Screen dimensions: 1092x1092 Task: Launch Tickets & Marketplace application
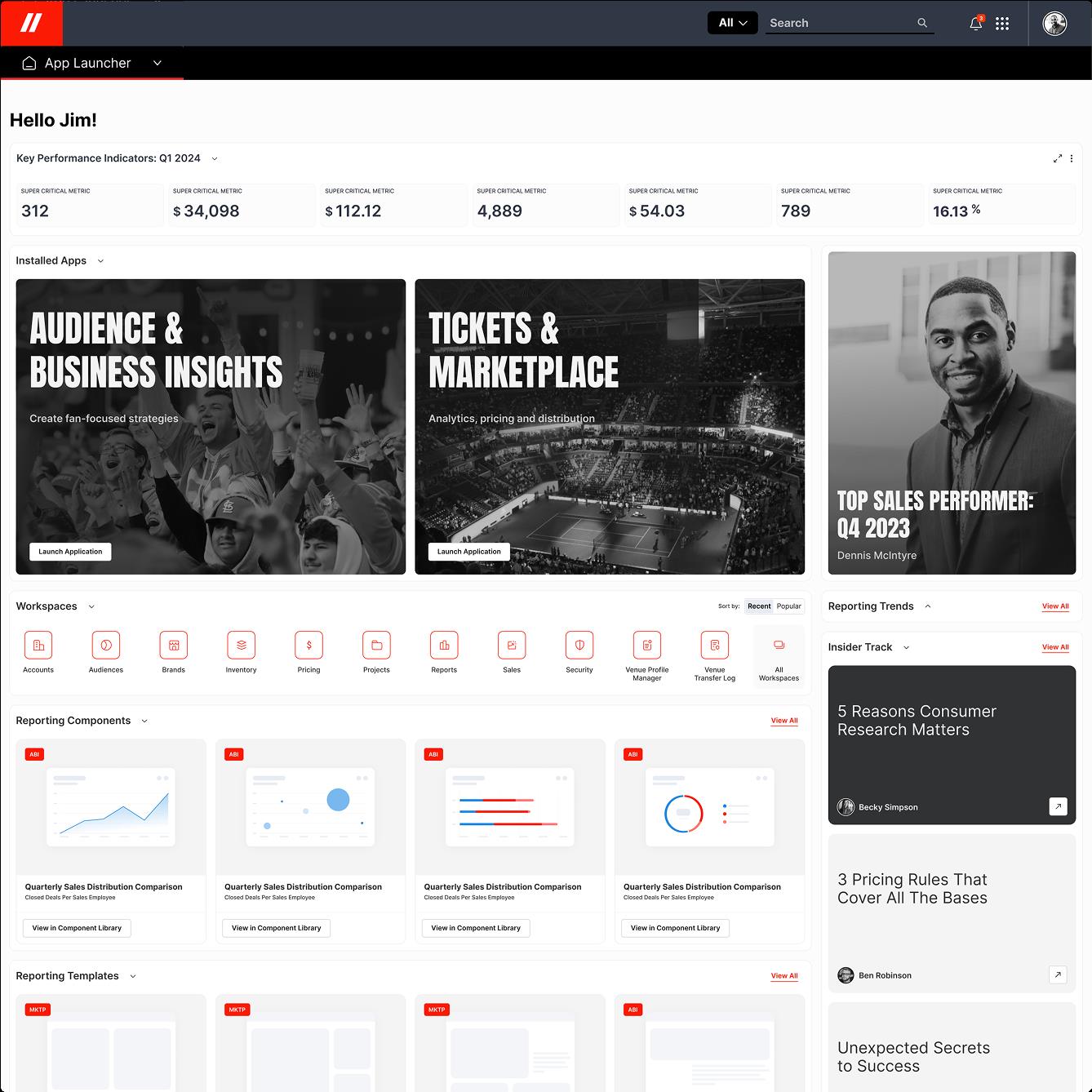coord(469,552)
